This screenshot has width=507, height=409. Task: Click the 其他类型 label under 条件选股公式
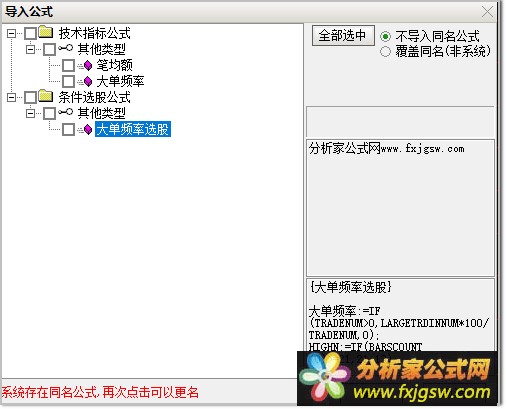point(101,113)
